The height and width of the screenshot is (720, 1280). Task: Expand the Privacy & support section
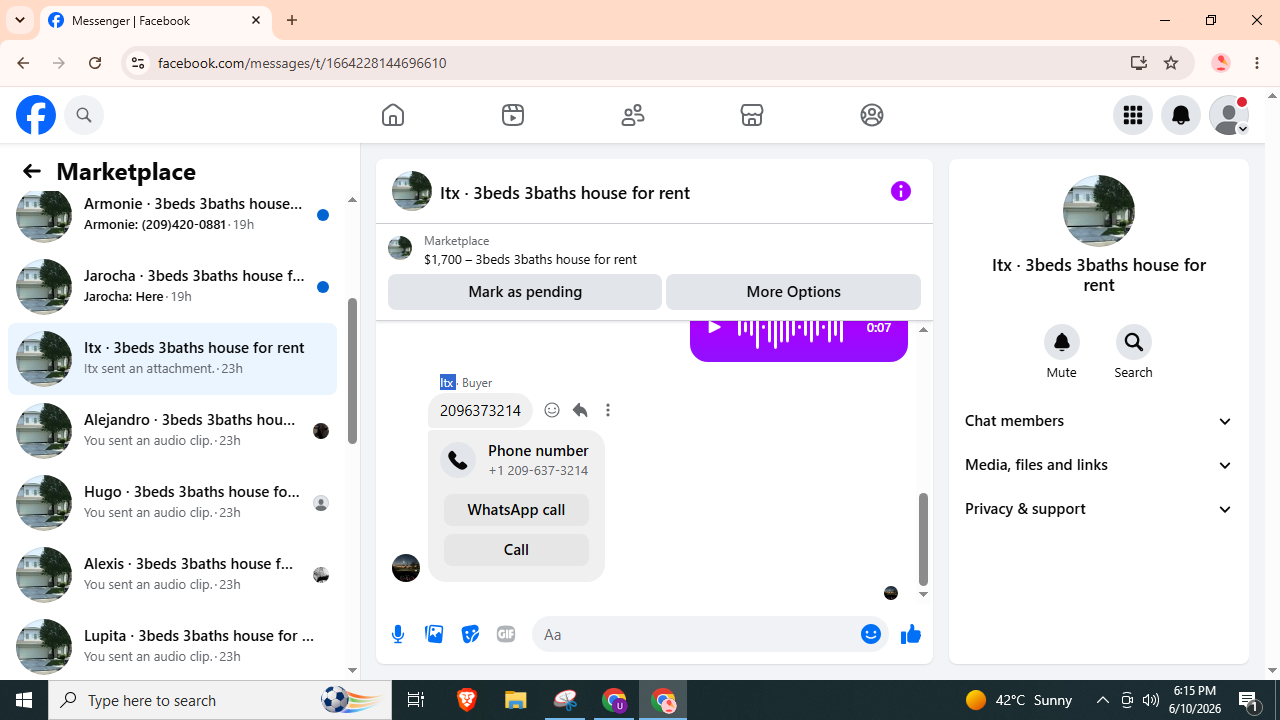point(1099,509)
